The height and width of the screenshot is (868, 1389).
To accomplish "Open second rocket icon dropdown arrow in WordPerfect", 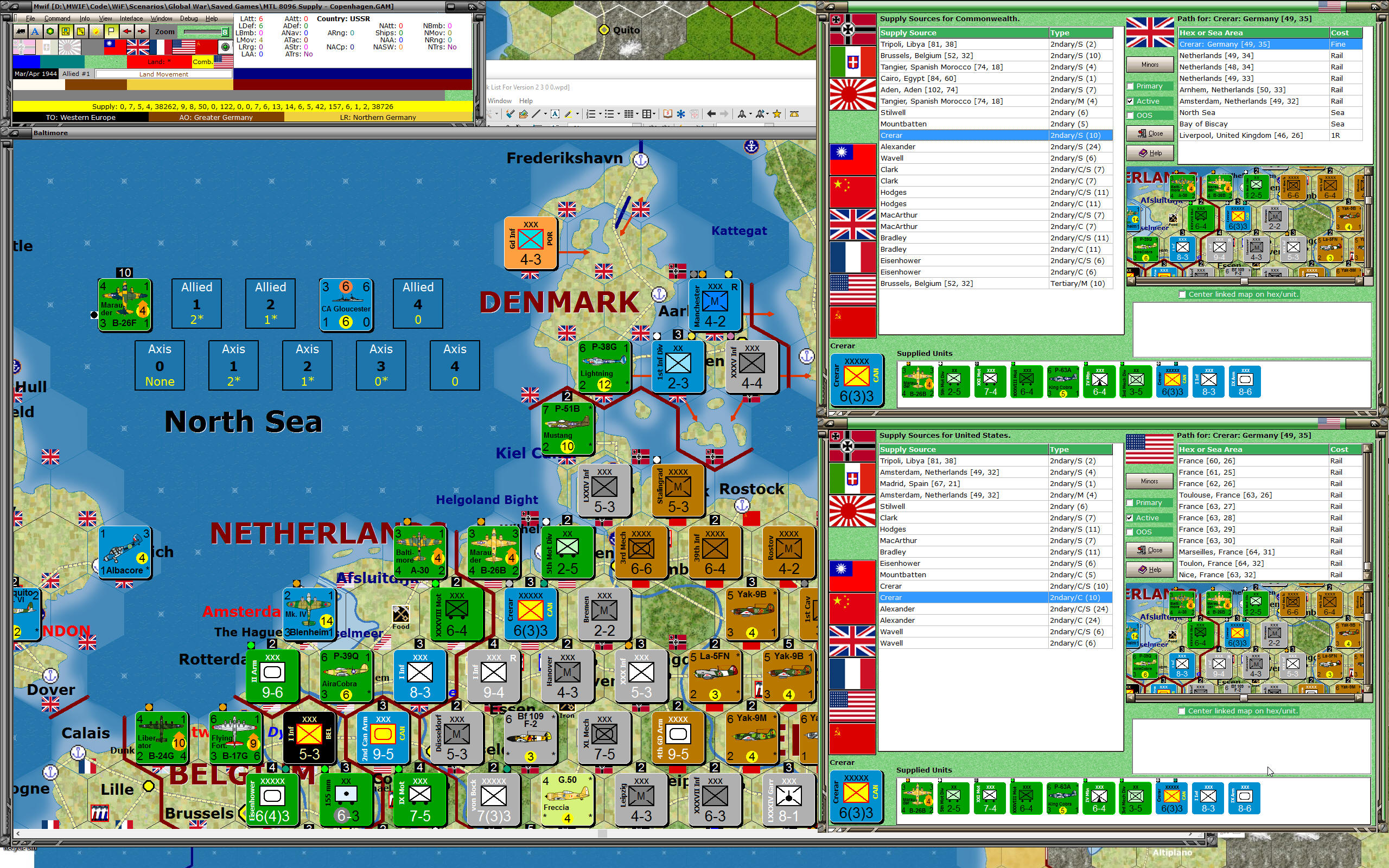I will point(768,114).
